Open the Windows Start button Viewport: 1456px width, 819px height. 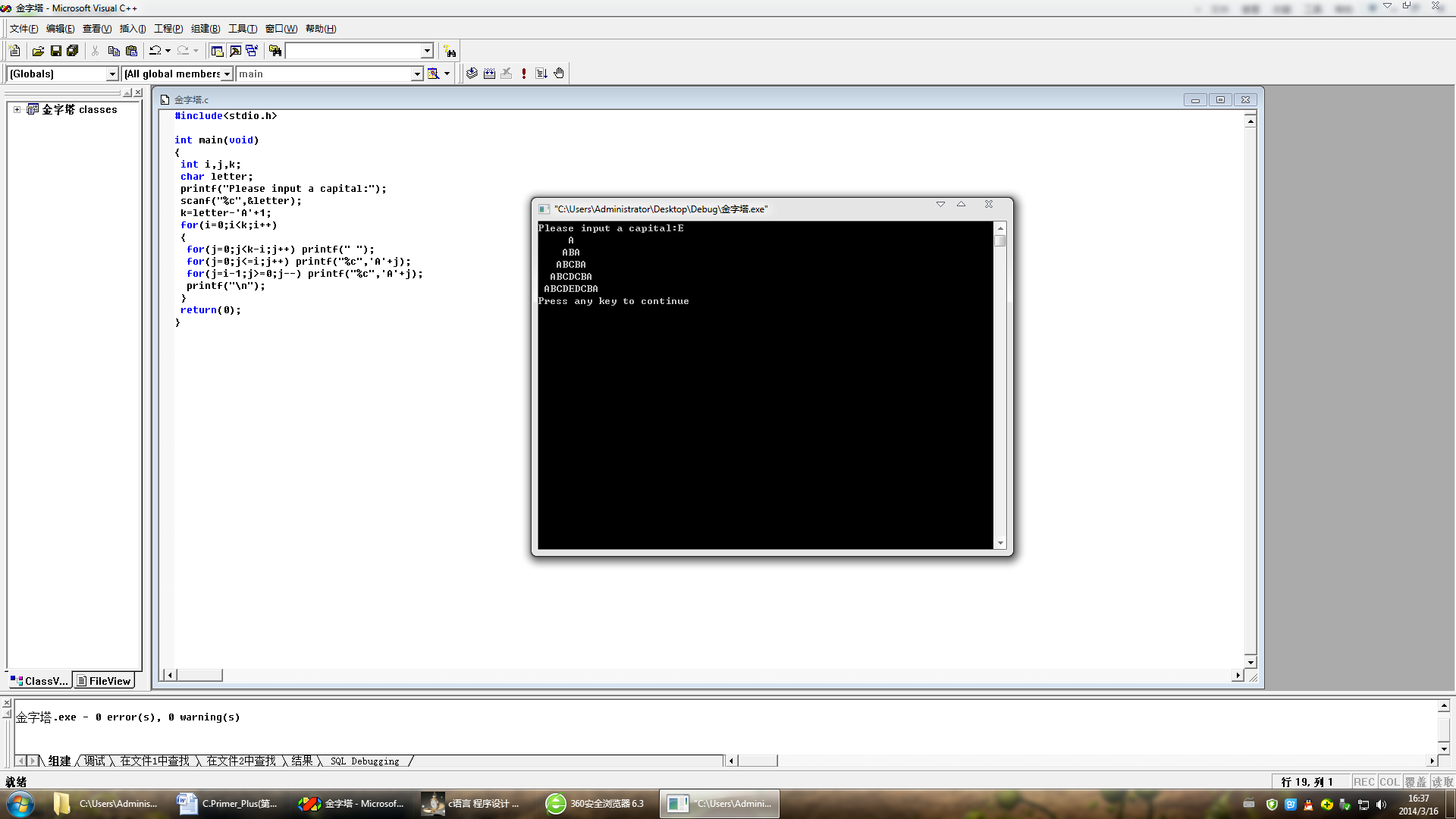coord(20,804)
